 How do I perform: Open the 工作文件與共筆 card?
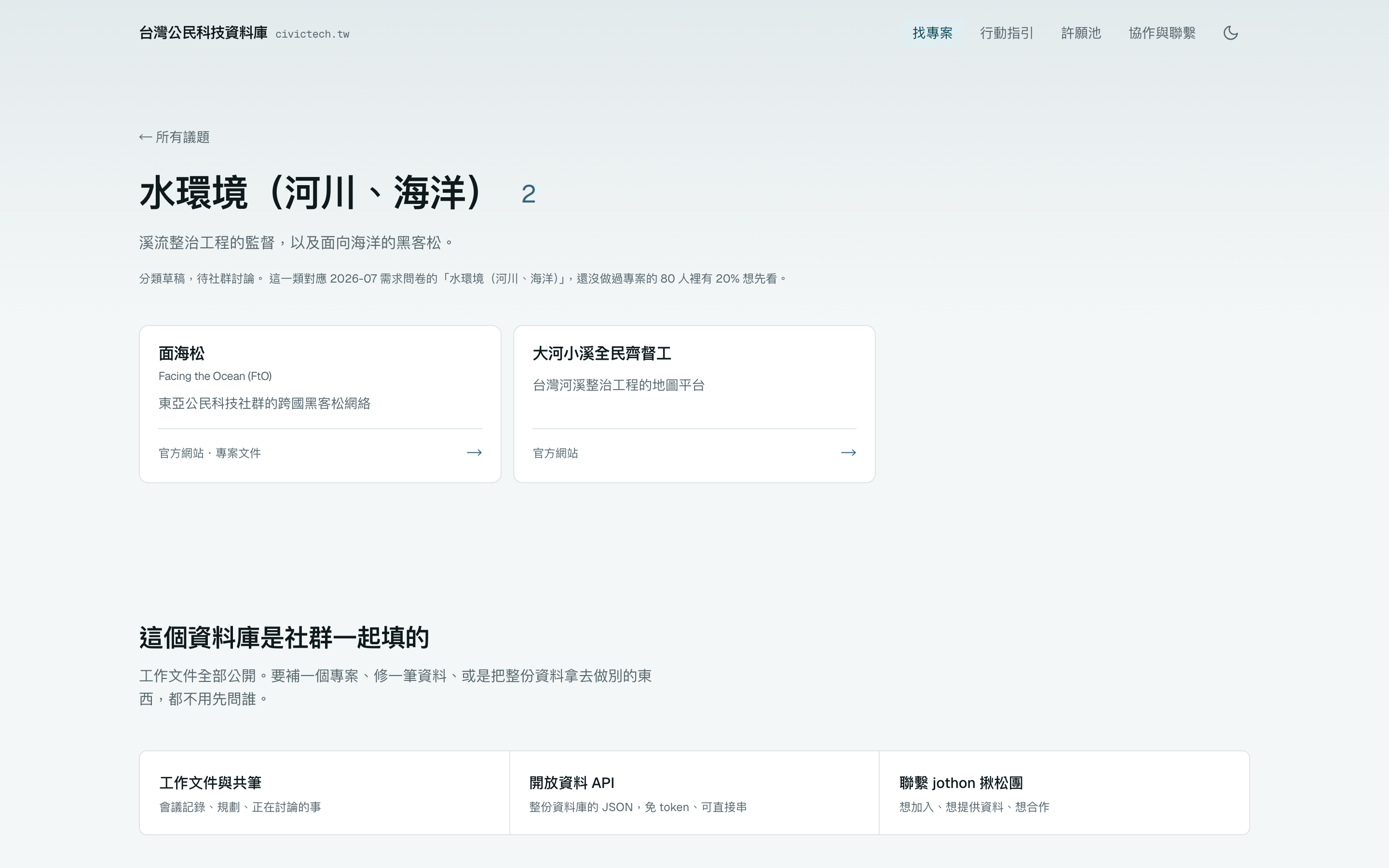[324, 793]
